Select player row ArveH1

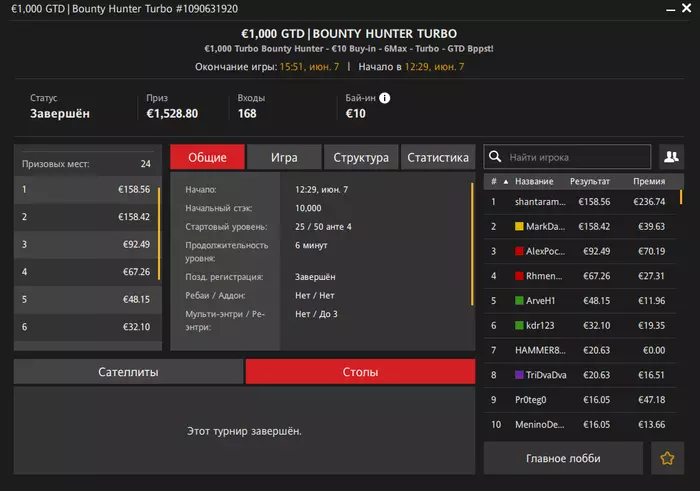click(580, 300)
